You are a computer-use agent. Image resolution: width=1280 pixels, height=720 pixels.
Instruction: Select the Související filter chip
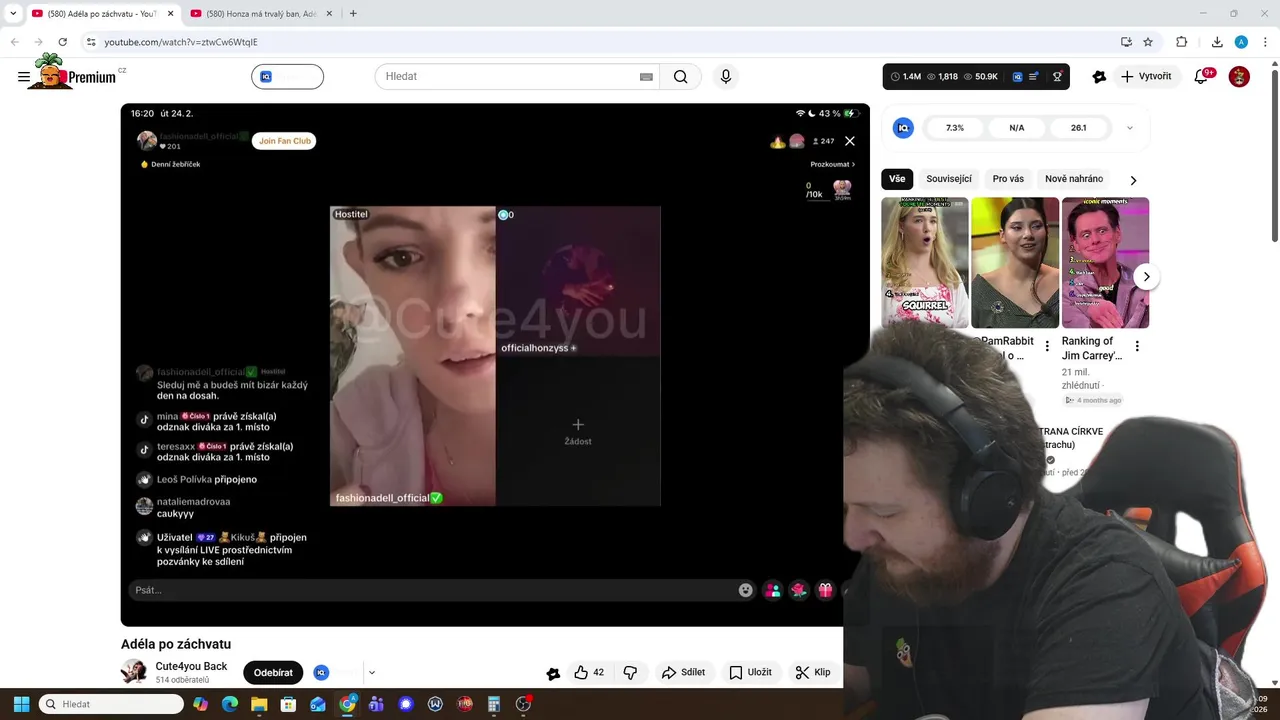point(949,179)
